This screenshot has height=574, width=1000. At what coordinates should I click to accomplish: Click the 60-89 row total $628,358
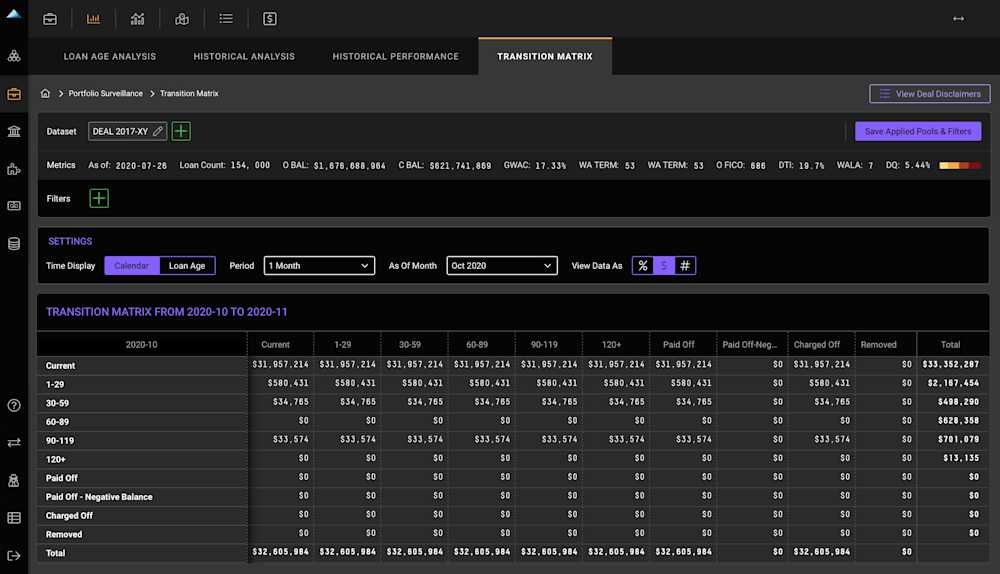click(958, 420)
